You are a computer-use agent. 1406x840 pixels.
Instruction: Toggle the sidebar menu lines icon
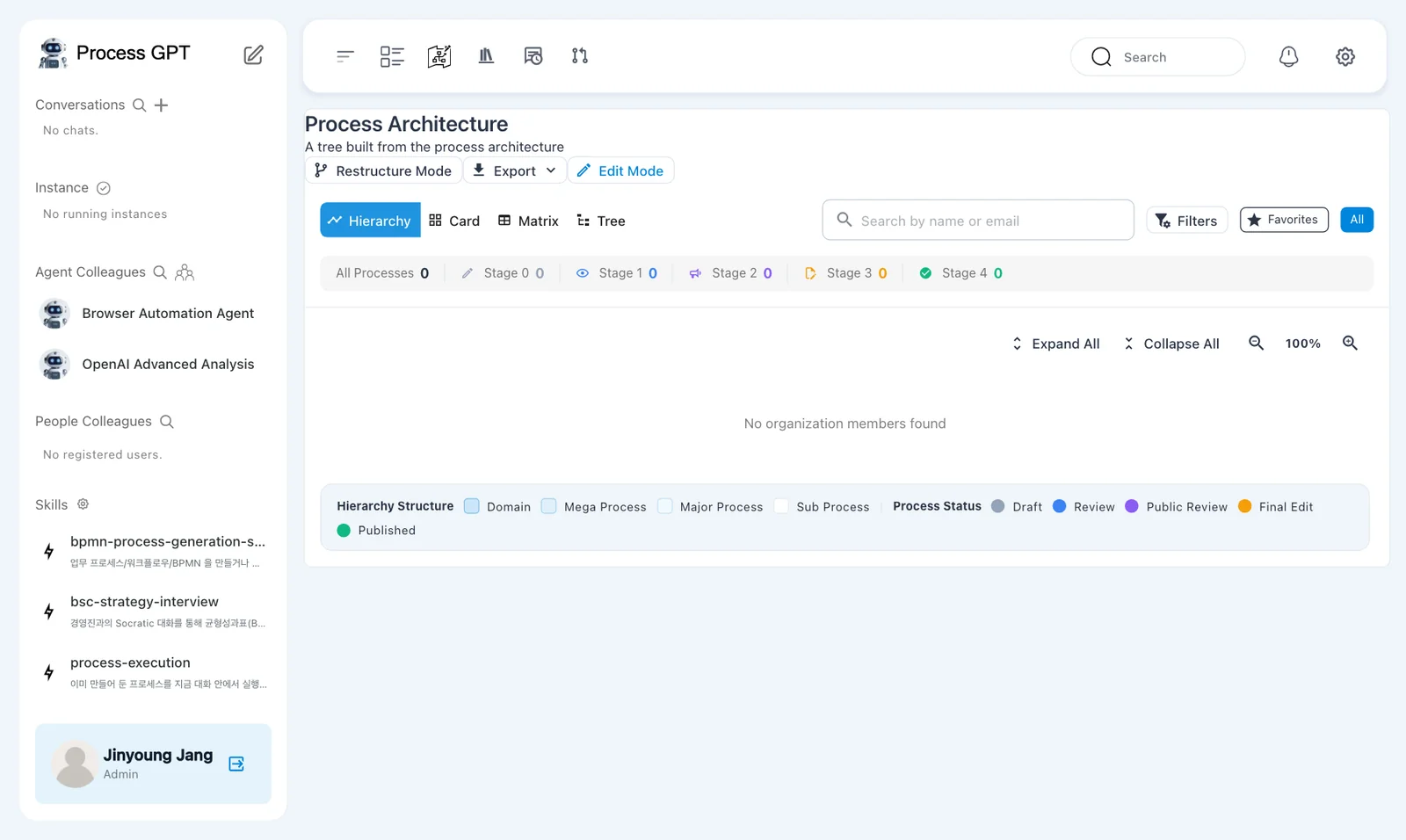point(345,56)
